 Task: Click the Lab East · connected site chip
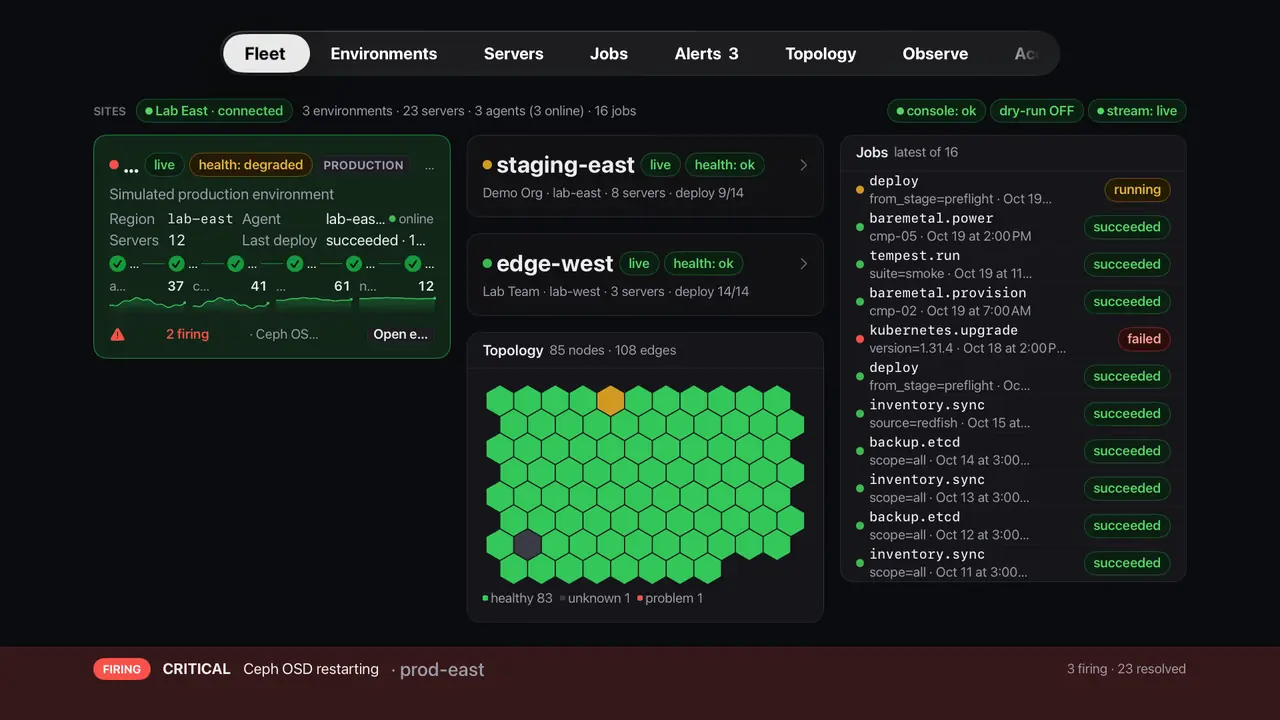214,111
